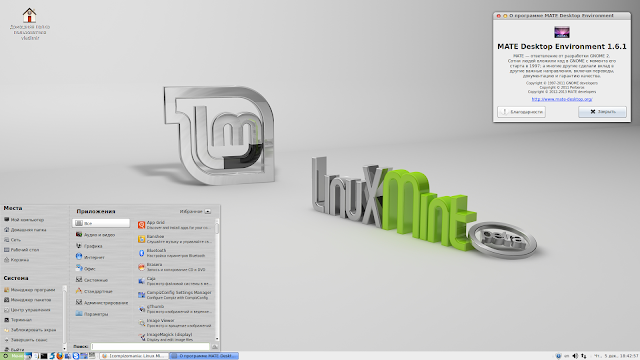Screen dimensions: 640x360
Task: Open the network connections tray icon
Action: click(x=584, y=356)
